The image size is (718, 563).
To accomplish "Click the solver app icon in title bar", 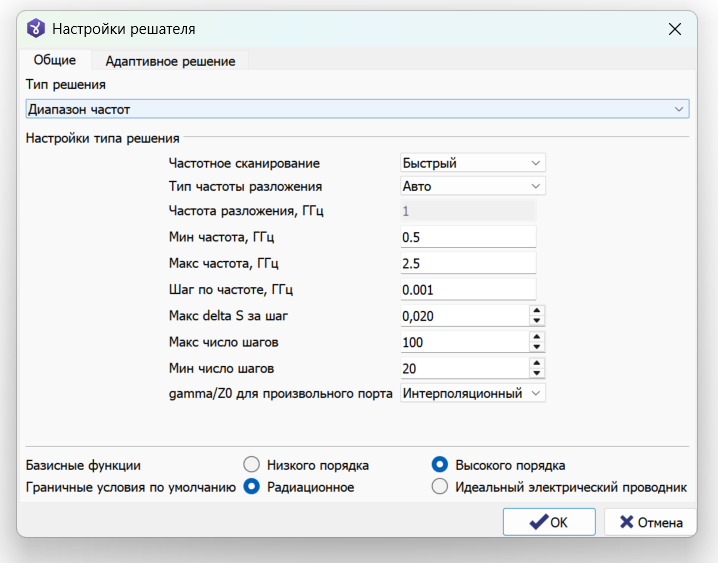I will (x=36, y=28).
